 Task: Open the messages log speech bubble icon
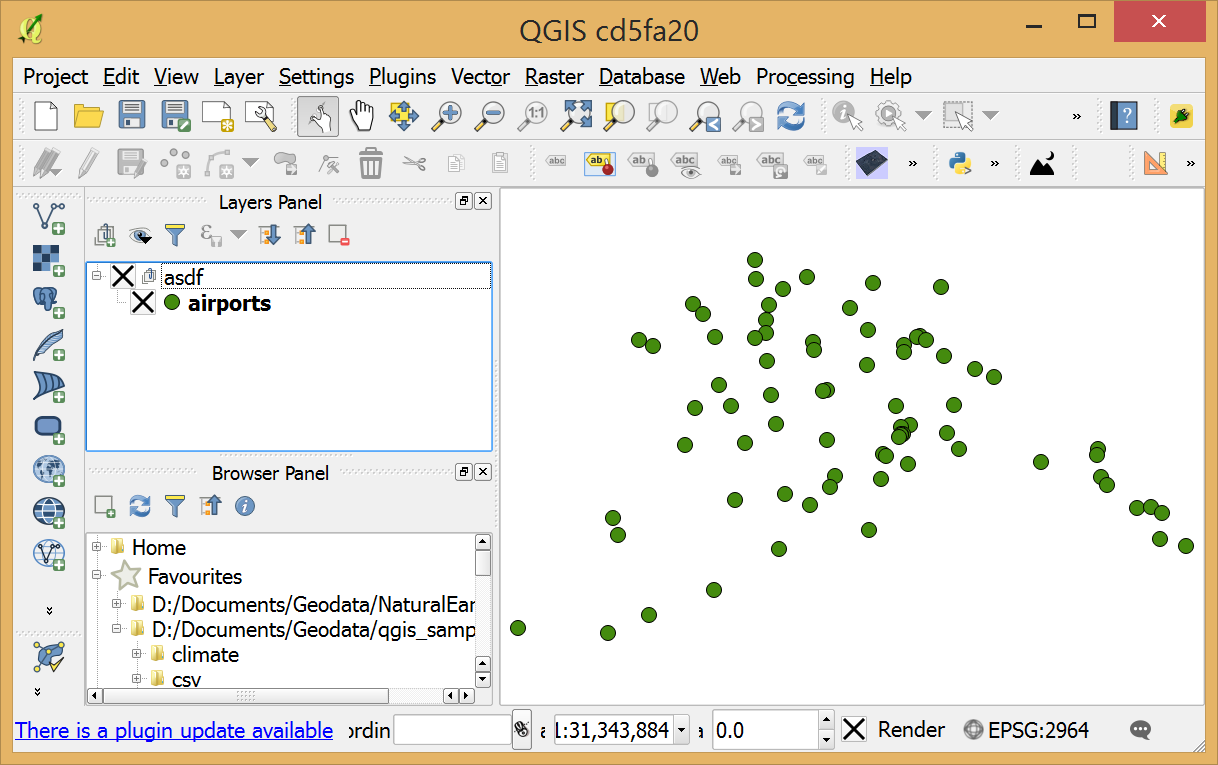1140,730
